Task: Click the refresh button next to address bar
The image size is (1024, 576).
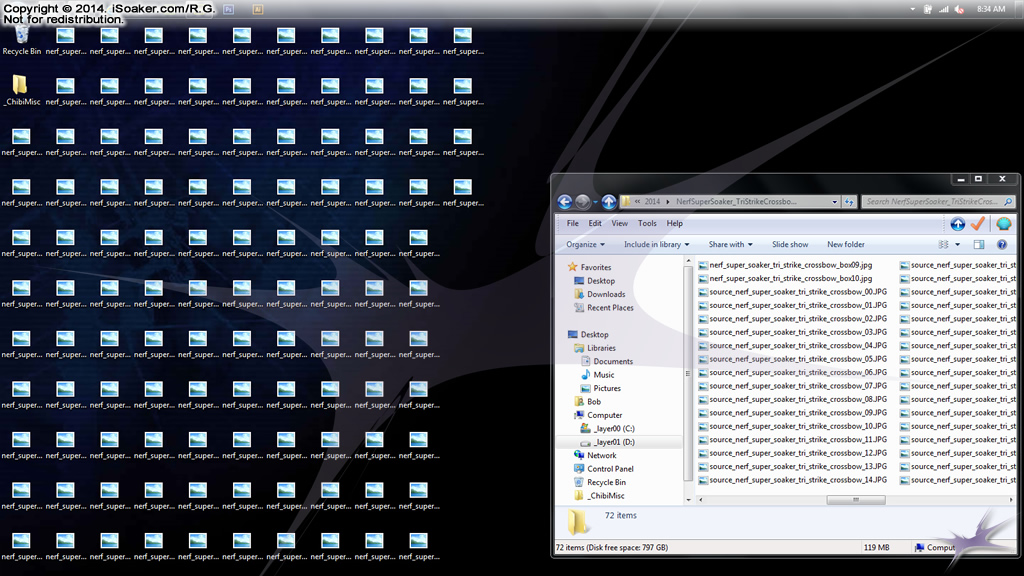Action: click(x=849, y=202)
